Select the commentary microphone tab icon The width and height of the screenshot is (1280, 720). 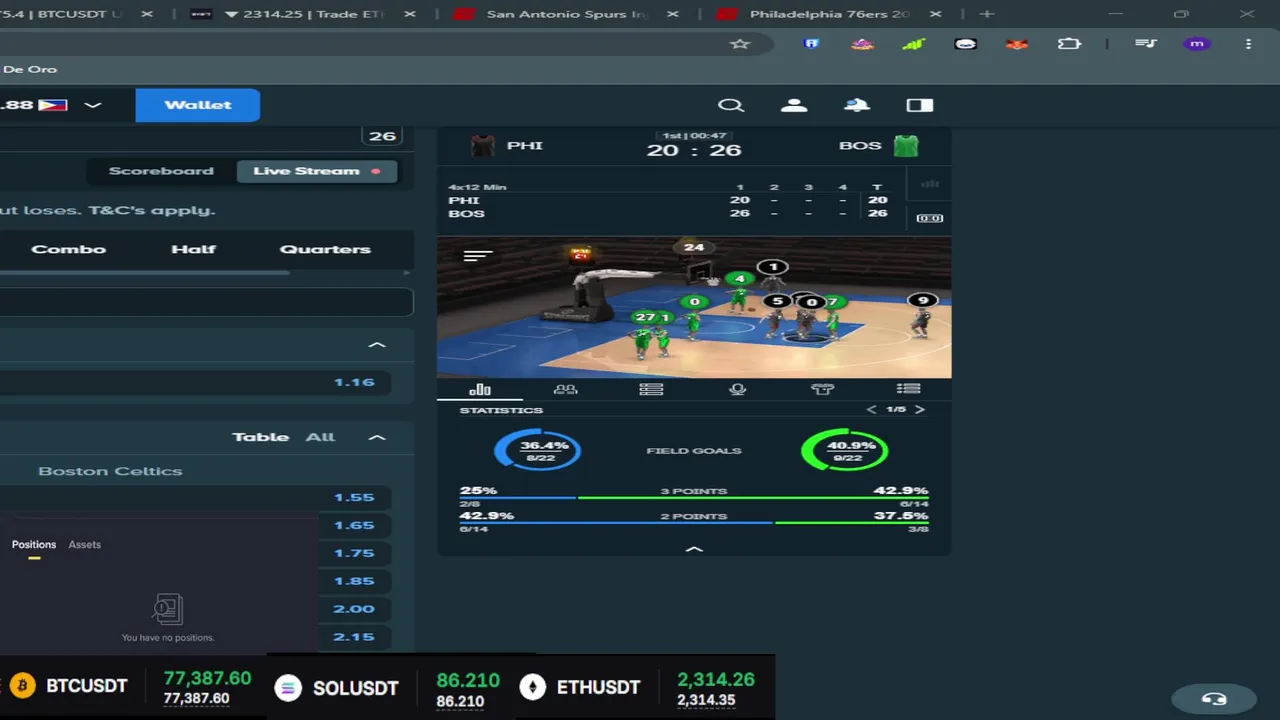point(738,389)
